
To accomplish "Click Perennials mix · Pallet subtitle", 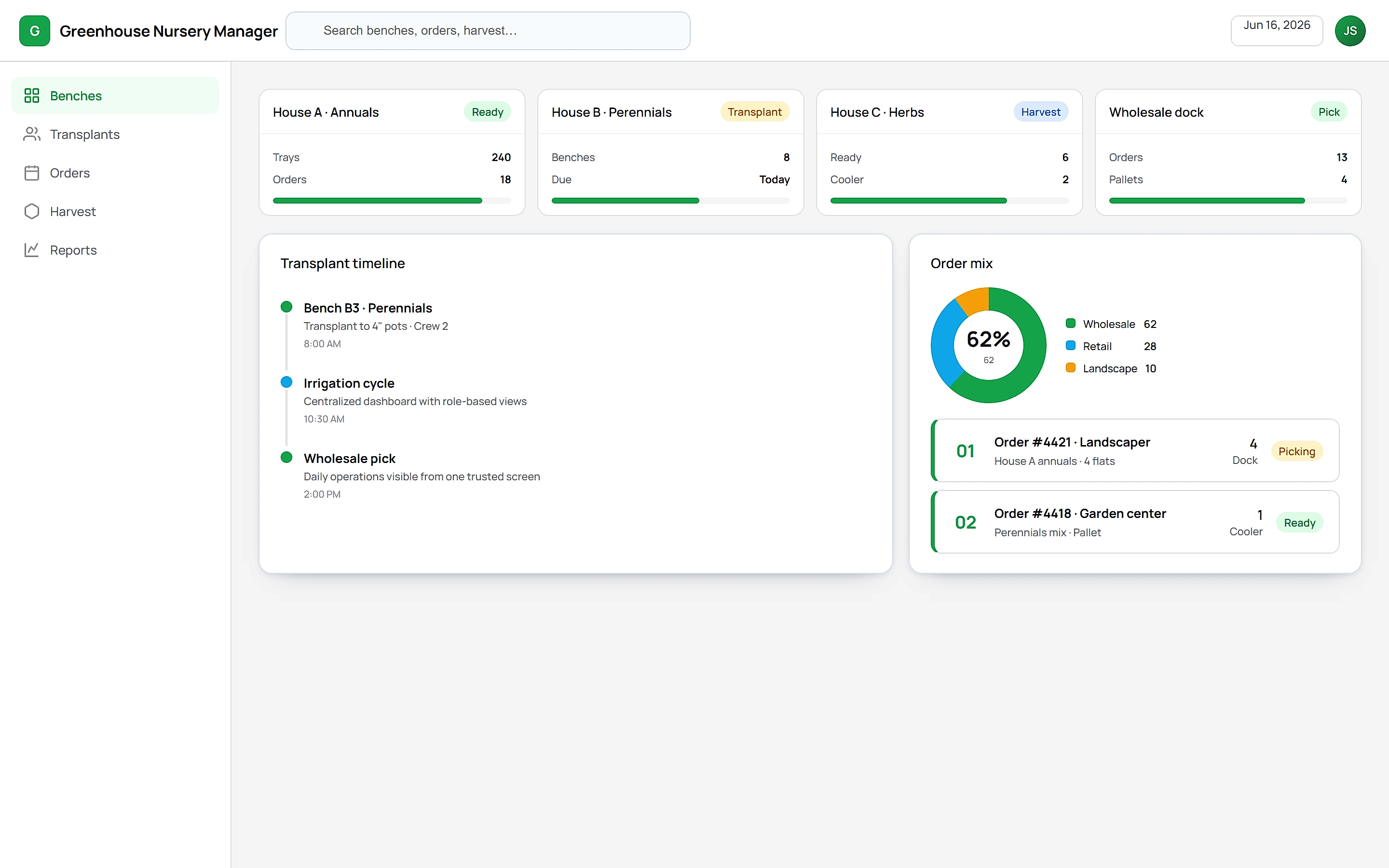I will click(x=1048, y=532).
